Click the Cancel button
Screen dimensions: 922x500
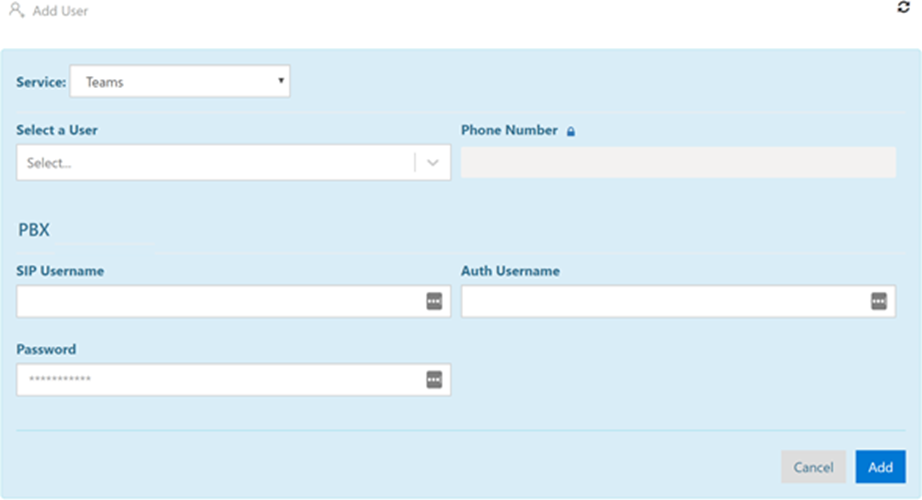pos(813,467)
